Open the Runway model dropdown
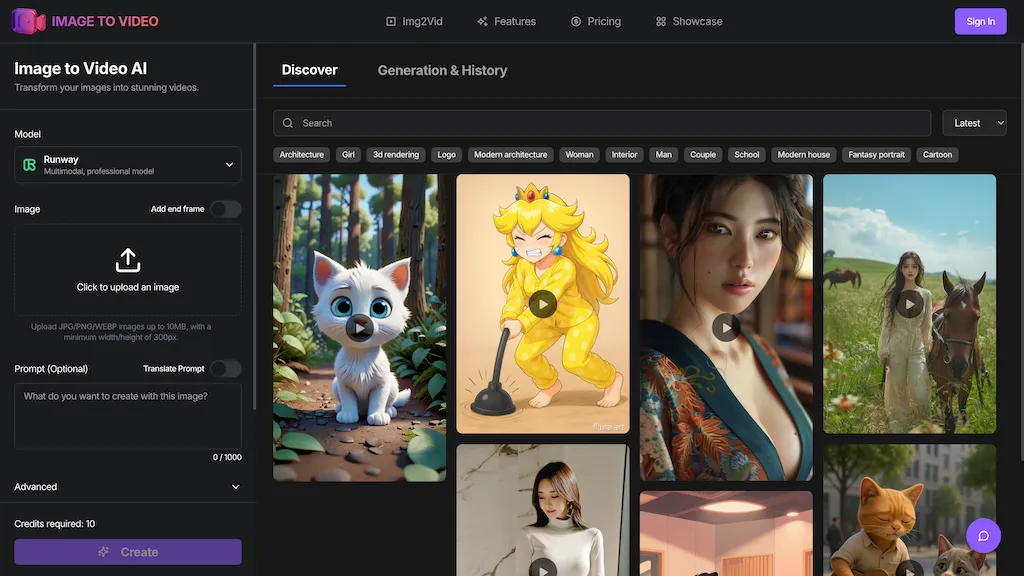The height and width of the screenshot is (576, 1024). [128, 165]
